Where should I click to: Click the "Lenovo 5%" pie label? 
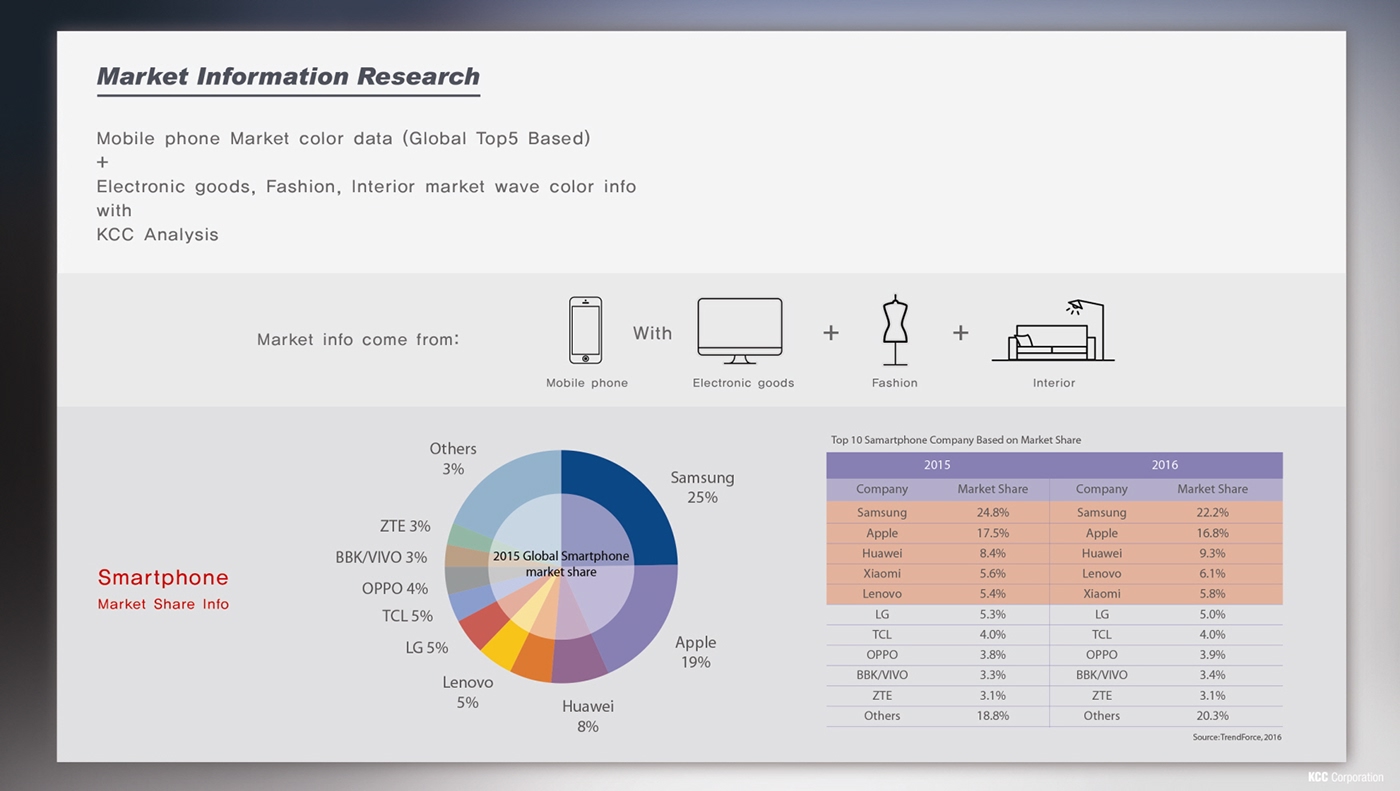(x=468, y=692)
